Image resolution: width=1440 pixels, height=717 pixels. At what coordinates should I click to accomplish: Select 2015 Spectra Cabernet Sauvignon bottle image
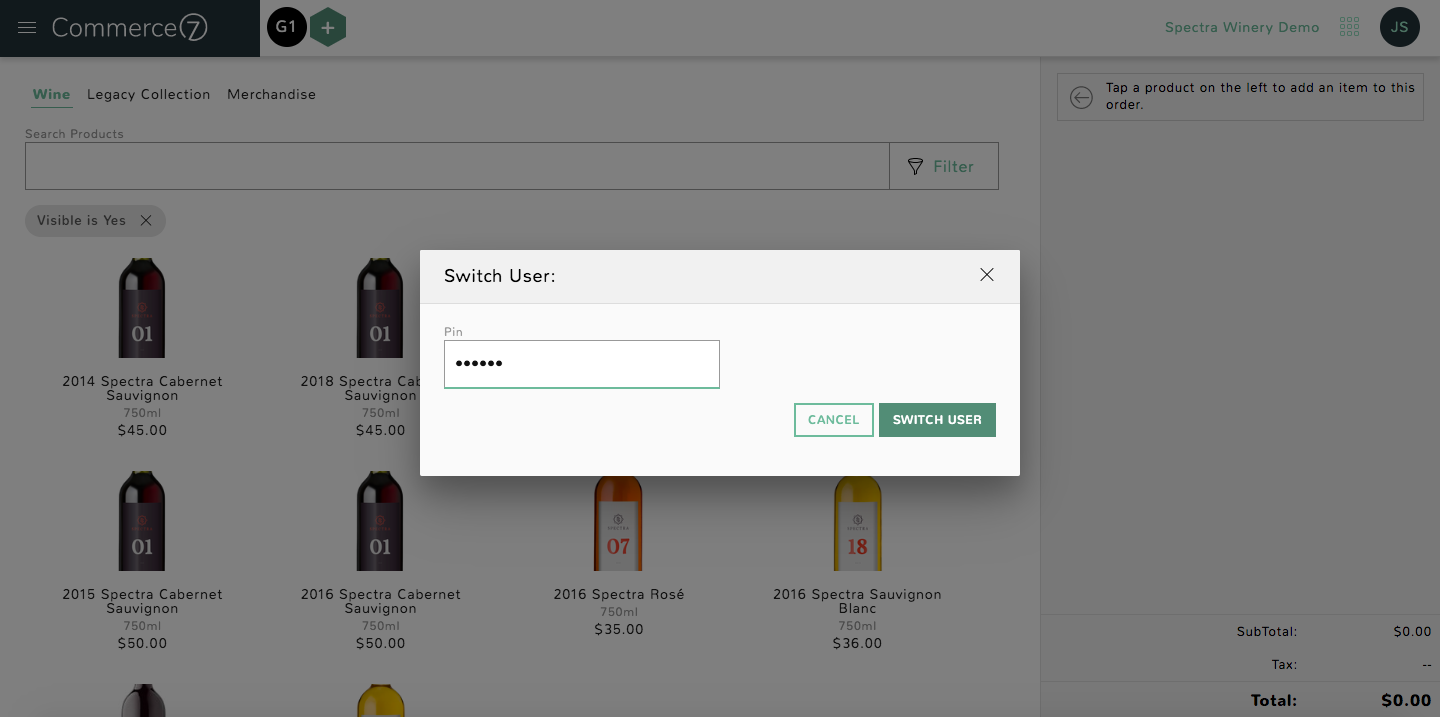coord(142,521)
